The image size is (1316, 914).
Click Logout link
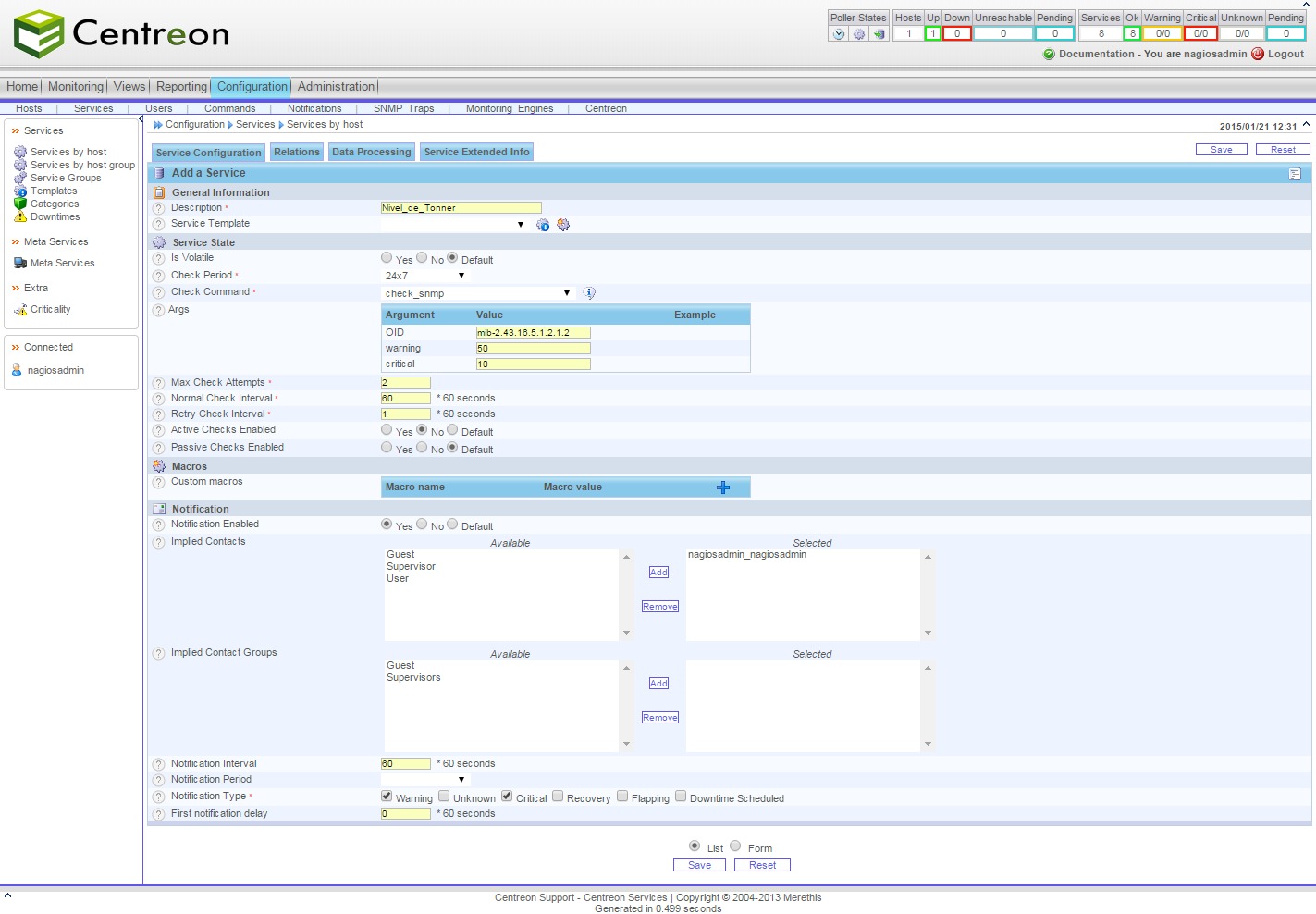pyautogui.click(x=1285, y=54)
